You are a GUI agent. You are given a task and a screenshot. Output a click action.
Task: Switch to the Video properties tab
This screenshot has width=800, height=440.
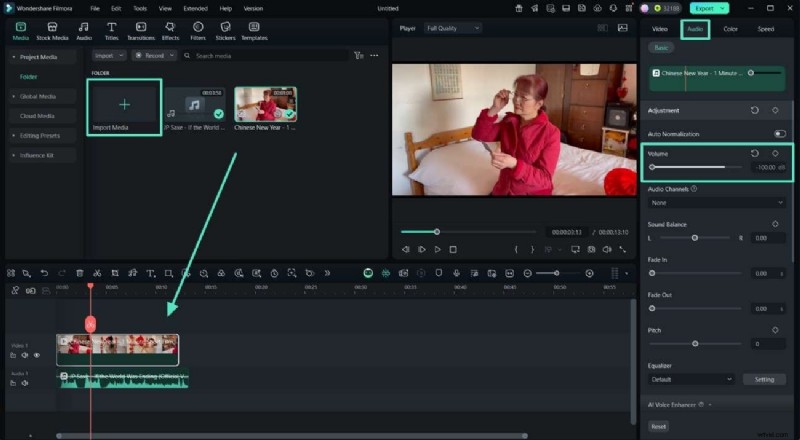pyautogui.click(x=660, y=29)
